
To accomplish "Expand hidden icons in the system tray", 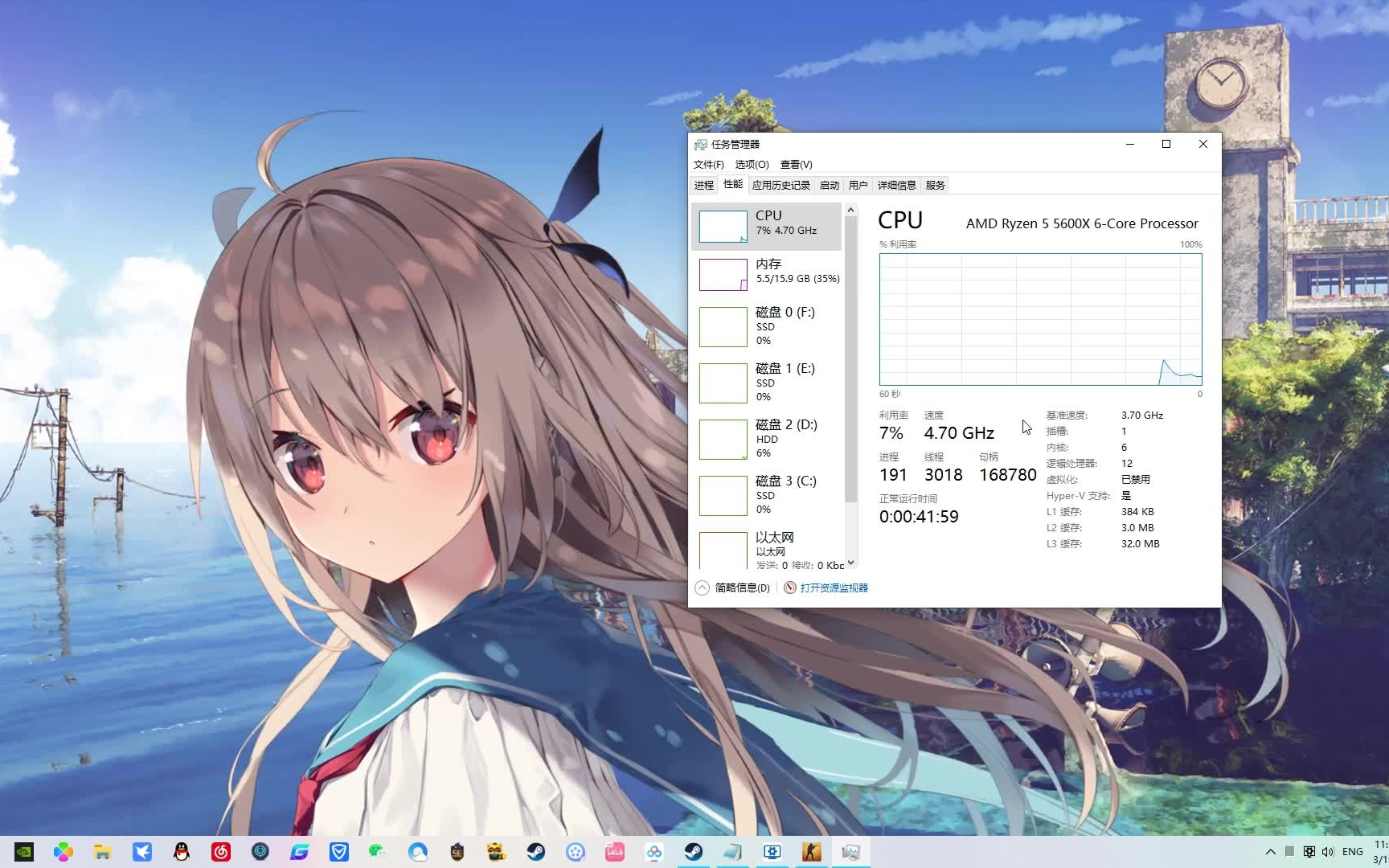I will (1270, 851).
